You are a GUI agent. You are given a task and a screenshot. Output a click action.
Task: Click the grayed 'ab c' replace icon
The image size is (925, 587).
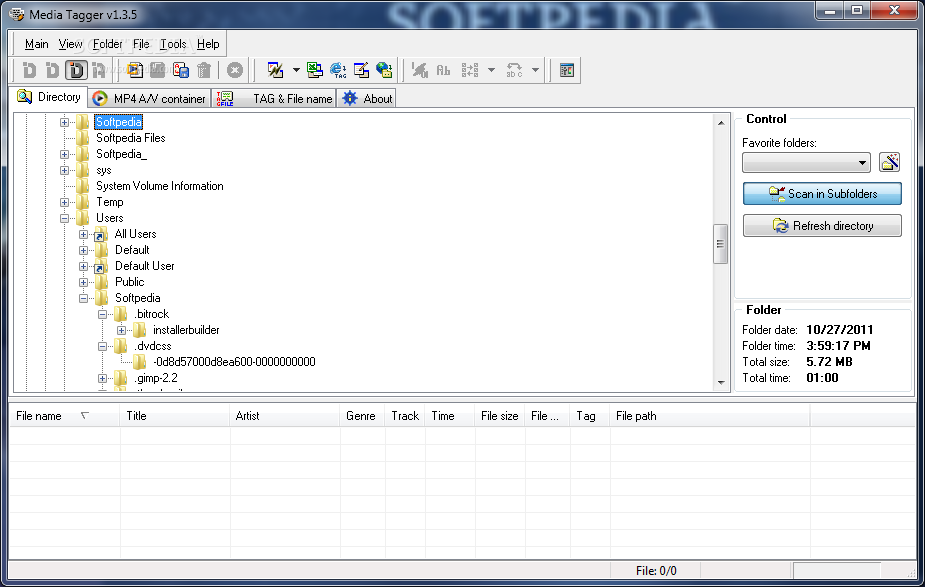[x=514, y=70]
